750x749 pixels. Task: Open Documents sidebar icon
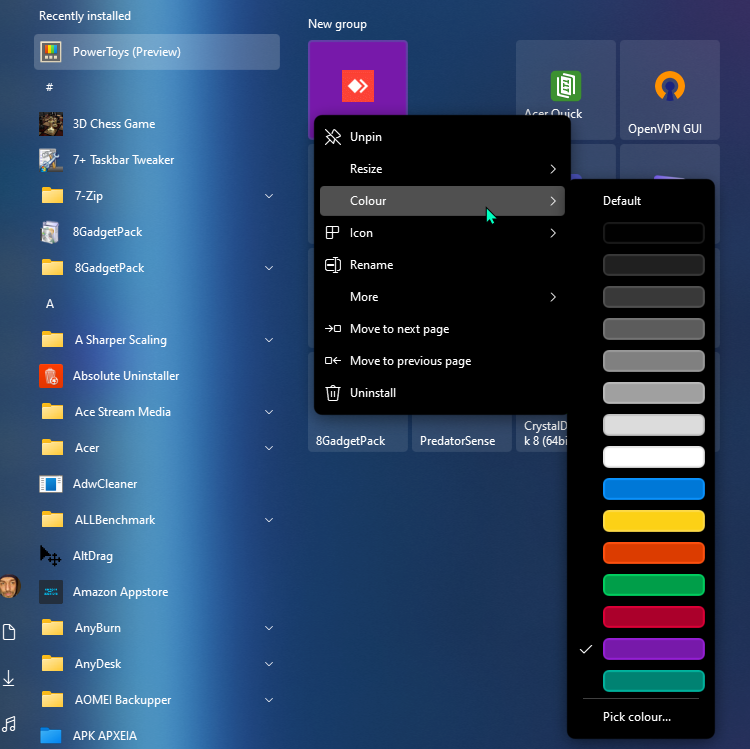(x=9, y=632)
